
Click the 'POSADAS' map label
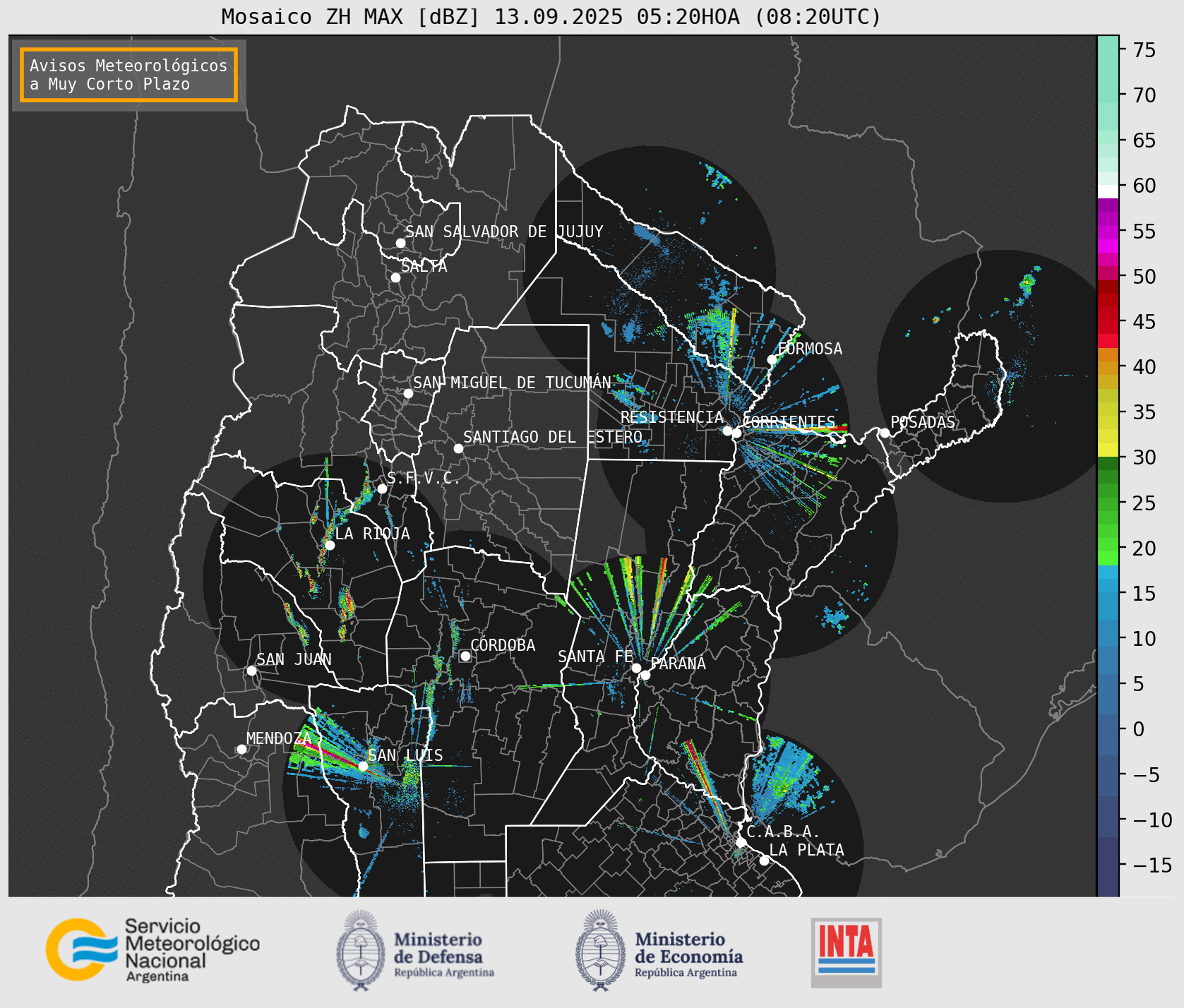tap(923, 422)
